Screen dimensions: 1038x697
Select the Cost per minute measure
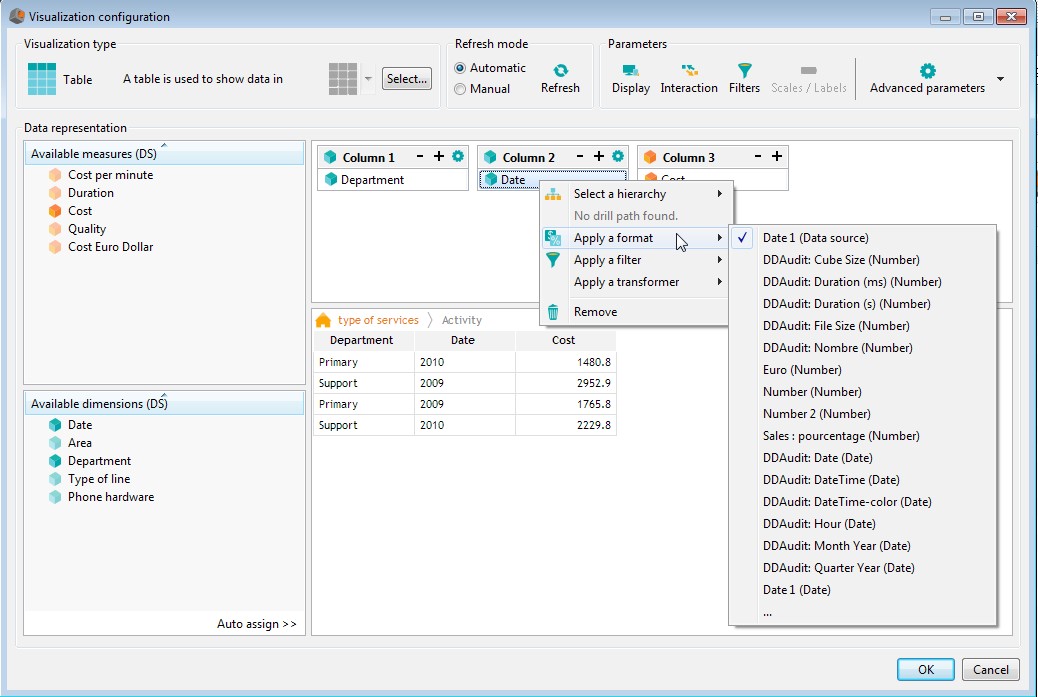pos(110,175)
